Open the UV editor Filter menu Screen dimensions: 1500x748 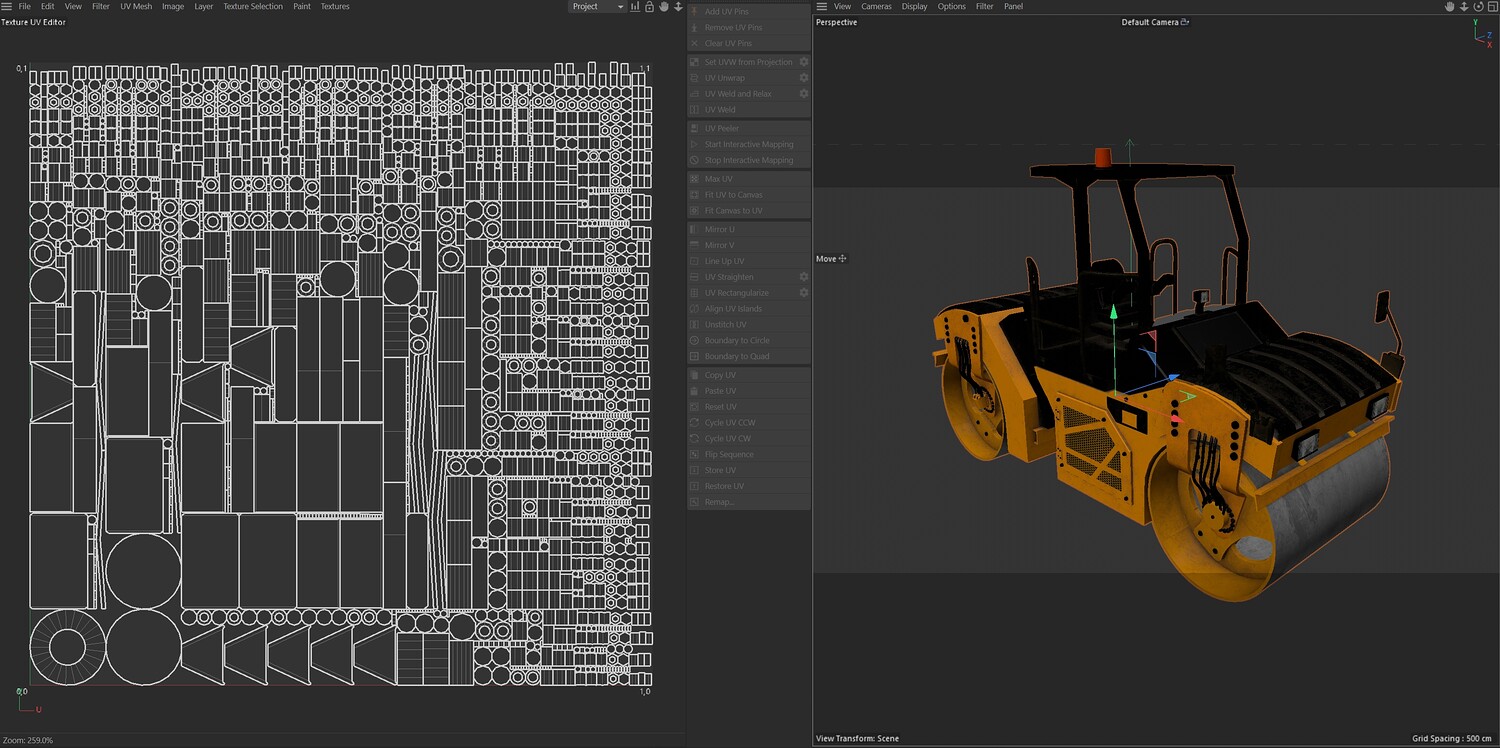(101, 6)
